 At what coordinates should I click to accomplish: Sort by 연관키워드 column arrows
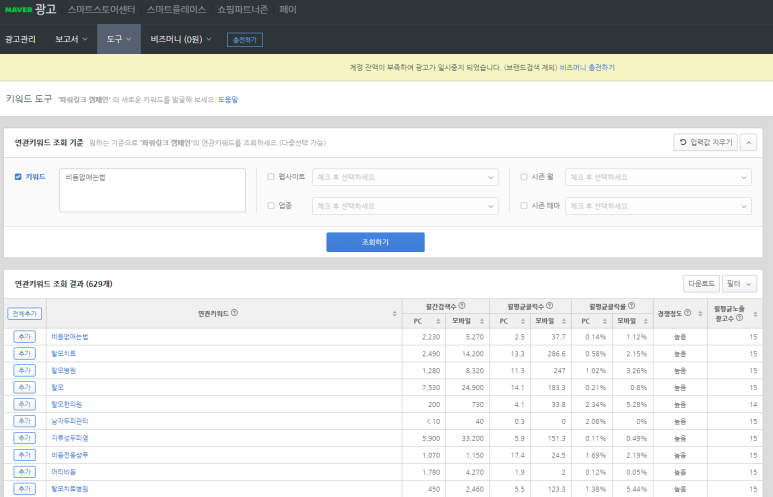coord(394,314)
